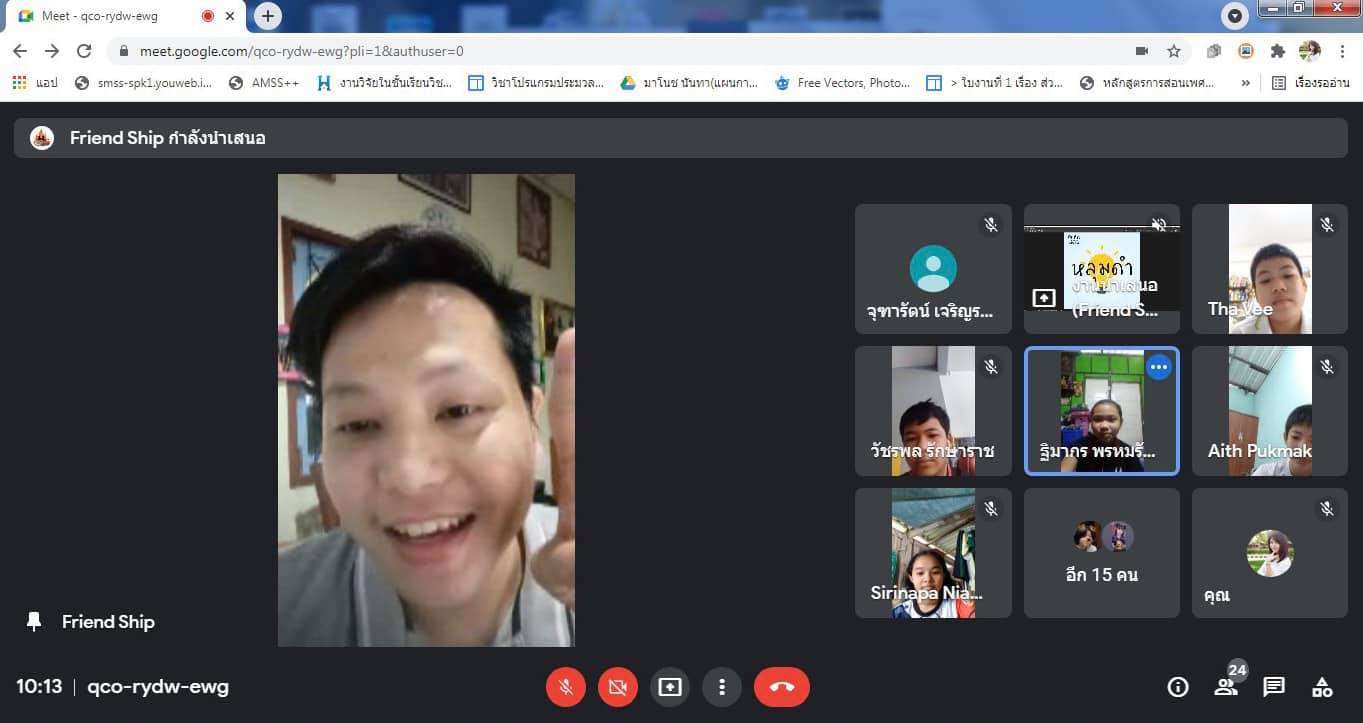
Task: Open the activities shapes icon
Action: [1322, 687]
